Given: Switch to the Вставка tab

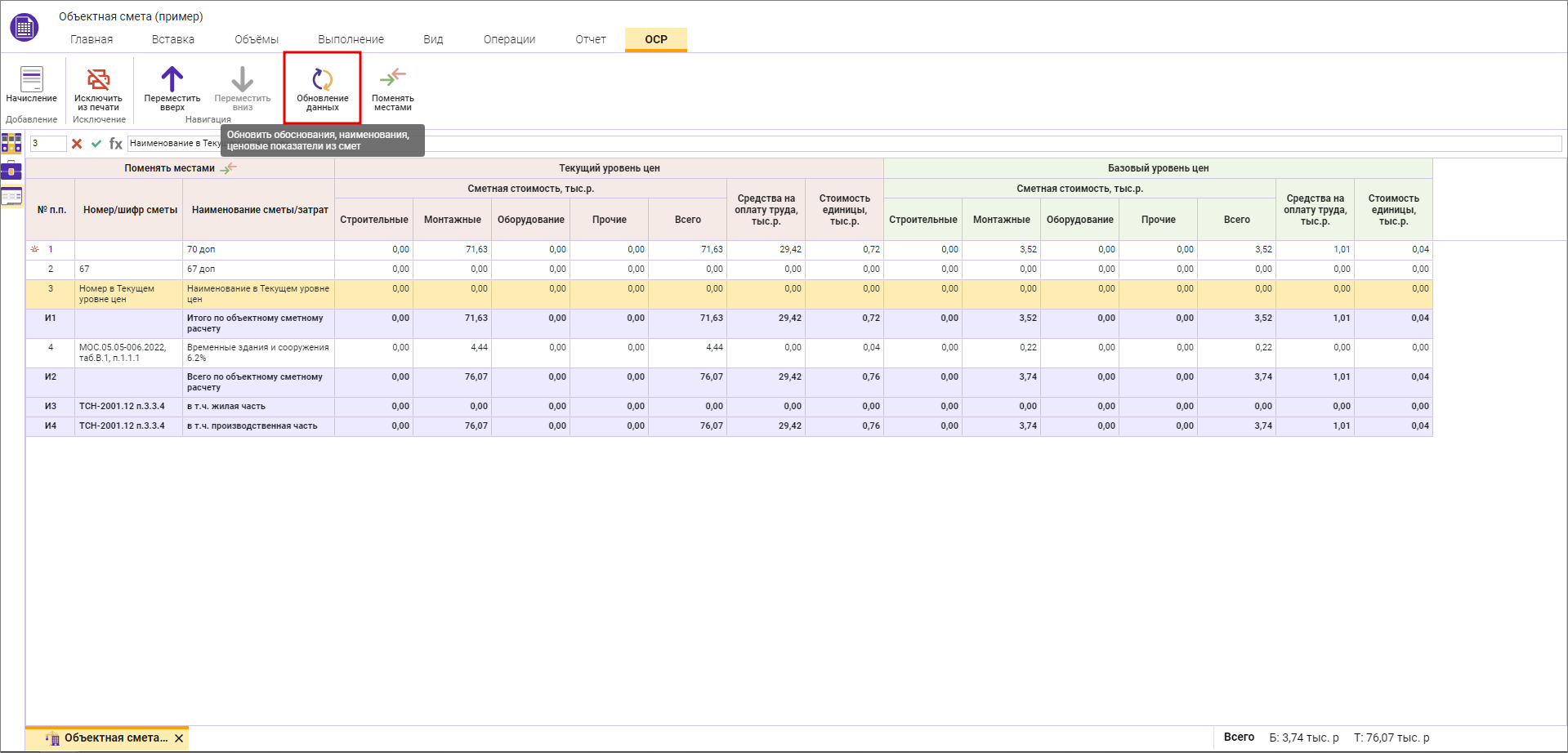Looking at the screenshot, I should (173, 39).
